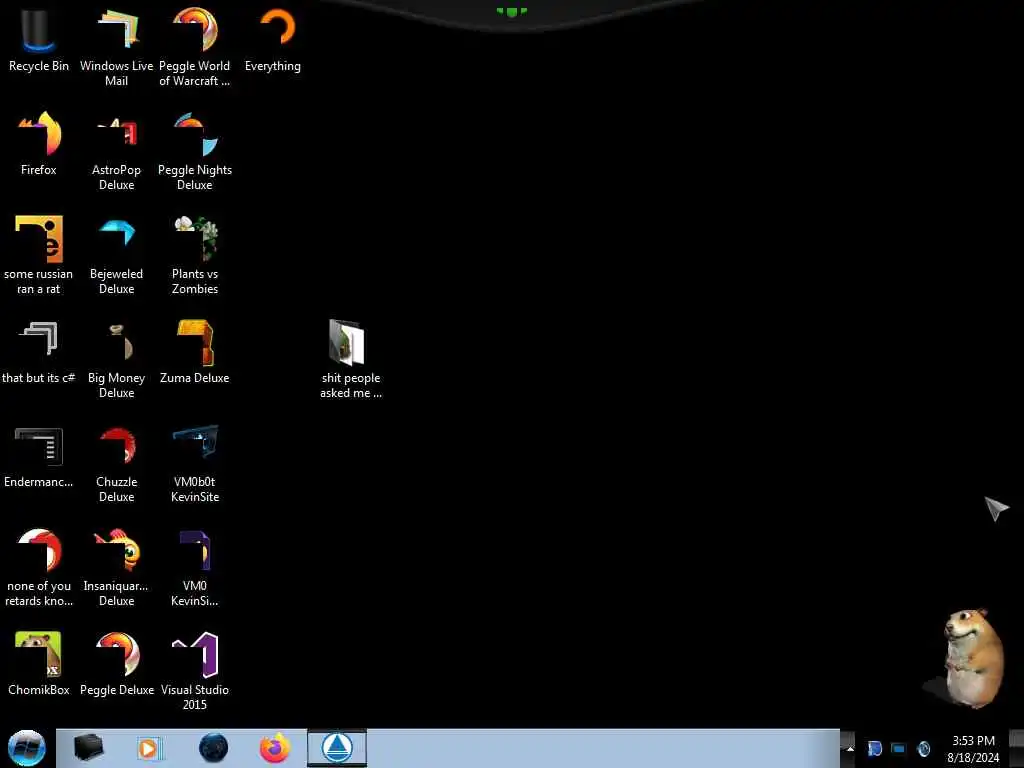Click the green indicator on the top bar

pos(511,11)
